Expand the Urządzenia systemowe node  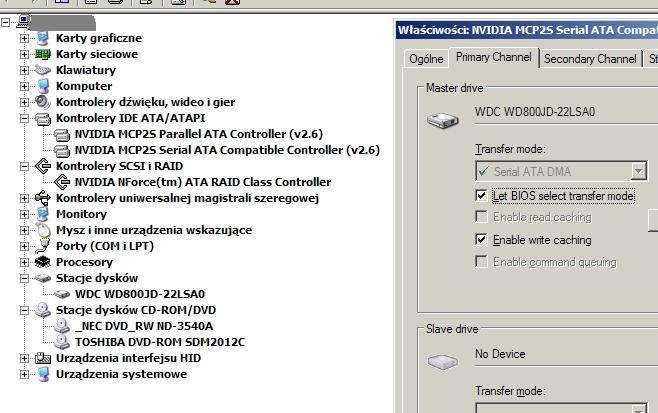point(24,374)
